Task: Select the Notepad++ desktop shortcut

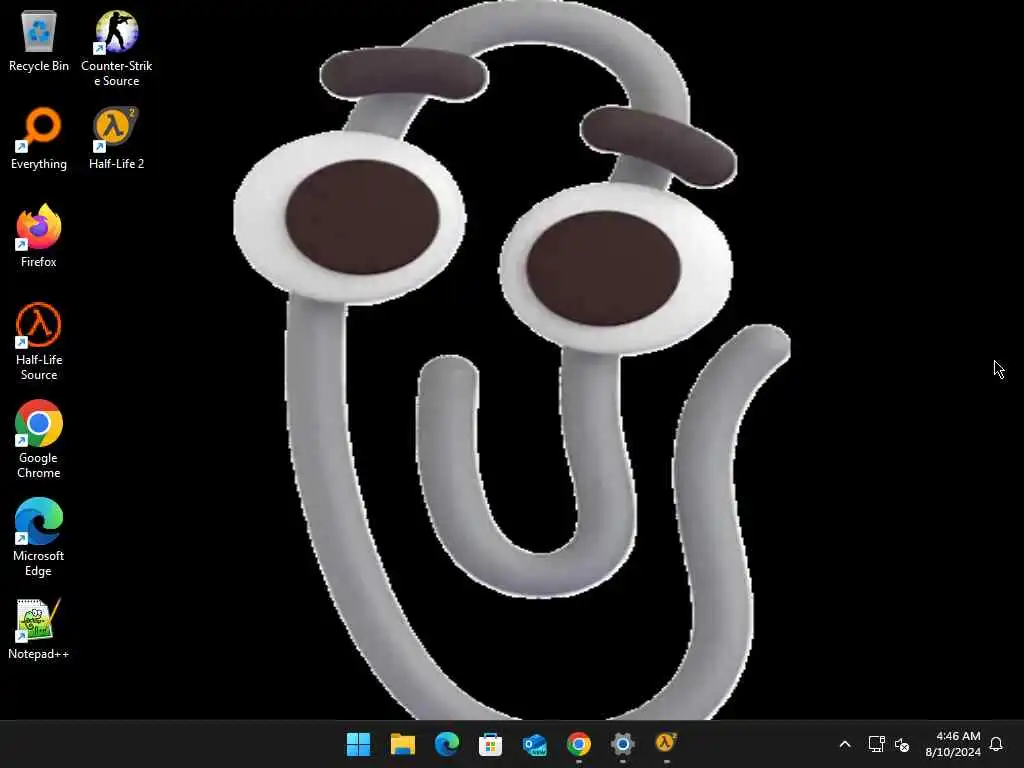Action: pos(39,628)
